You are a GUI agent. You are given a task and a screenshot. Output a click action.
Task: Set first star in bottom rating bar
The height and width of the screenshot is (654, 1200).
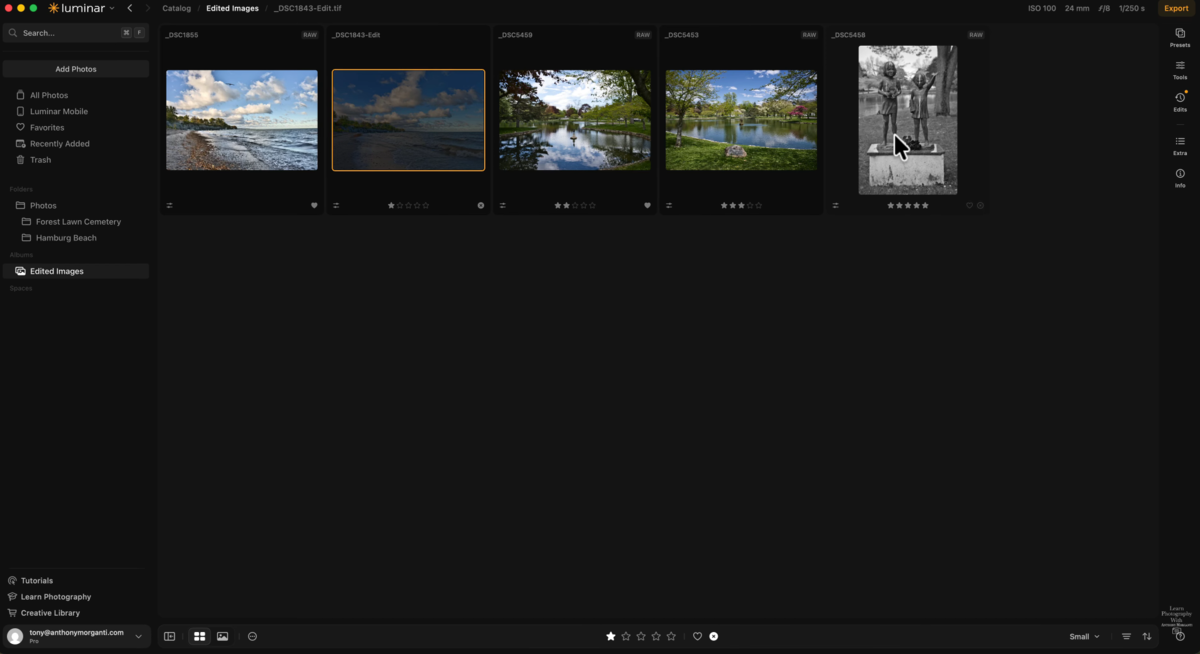click(x=611, y=636)
